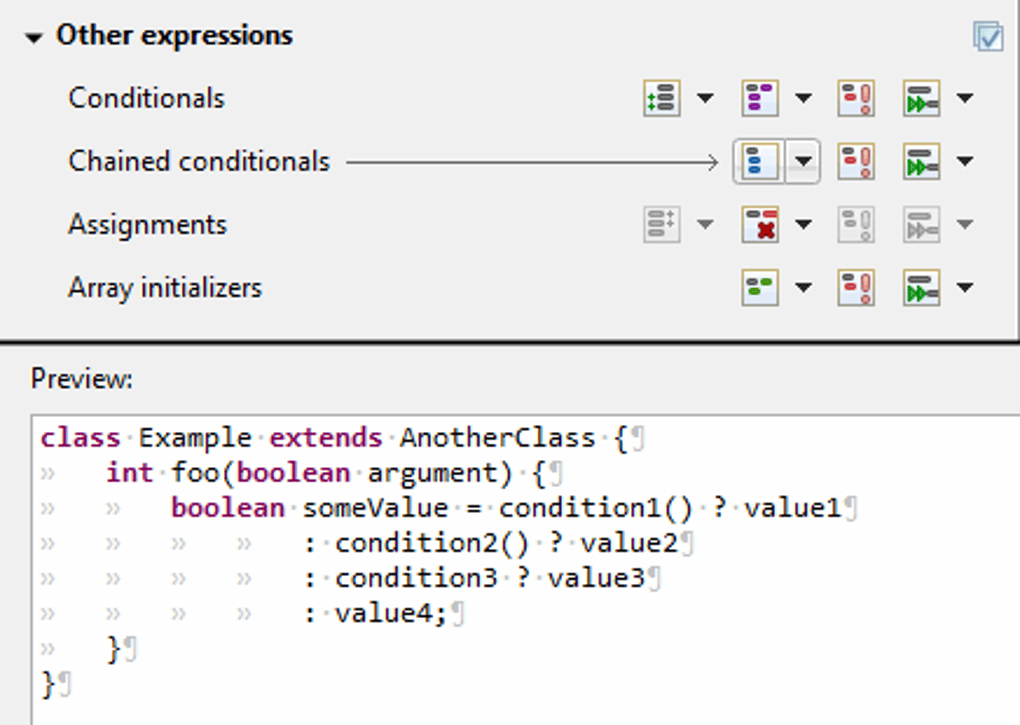
Task: Click the Chained conditionals blue wrap policy icon
Action: tap(760, 161)
